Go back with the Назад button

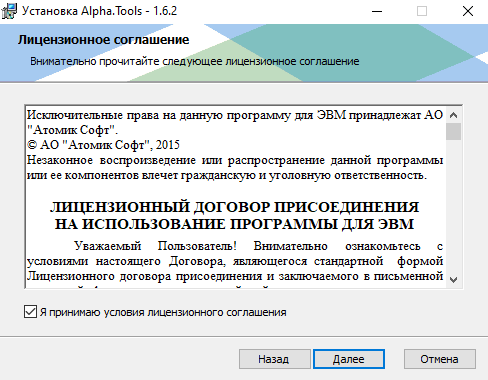pos(275,359)
